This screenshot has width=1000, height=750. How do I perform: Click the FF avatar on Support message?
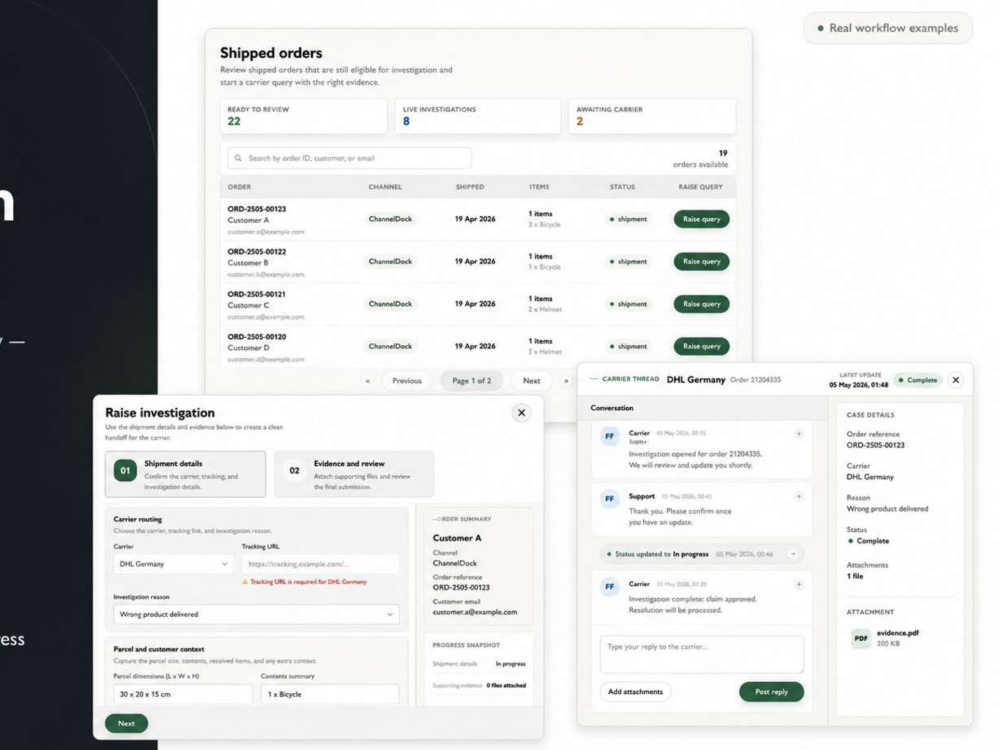coord(609,499)
